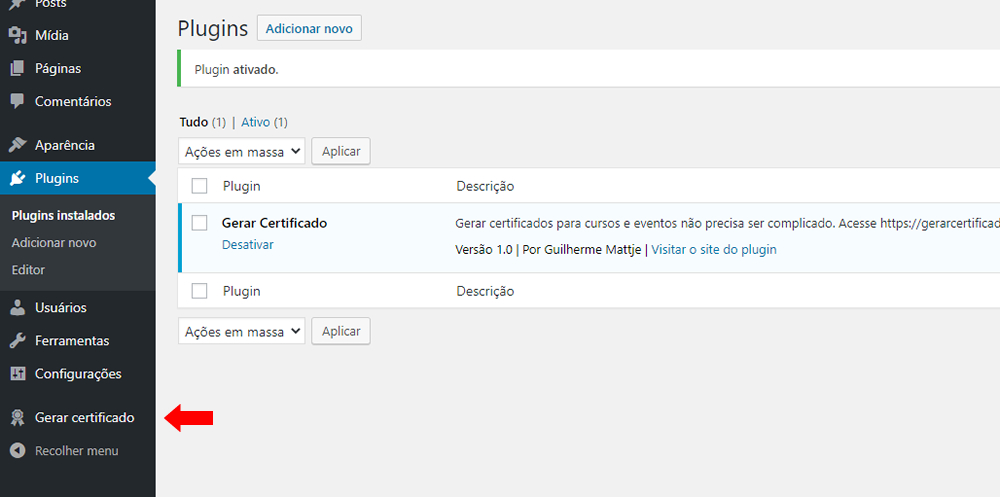Tick the select-all checkbox in table footer
Screen dimensions: 1000x497
tap(200, 291)
